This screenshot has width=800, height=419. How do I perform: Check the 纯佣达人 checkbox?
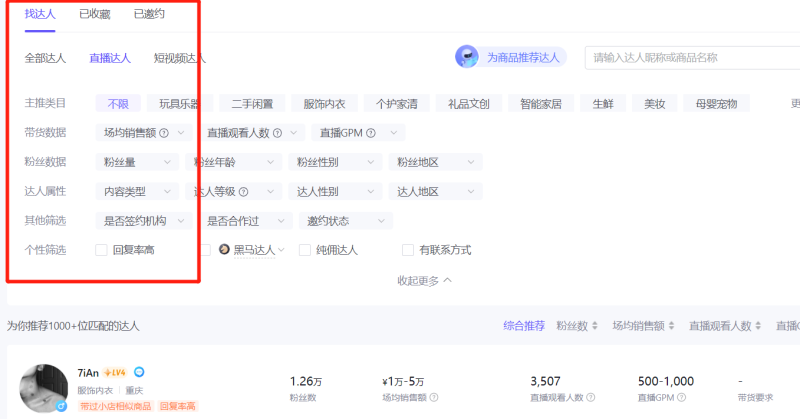click(305, 250)
